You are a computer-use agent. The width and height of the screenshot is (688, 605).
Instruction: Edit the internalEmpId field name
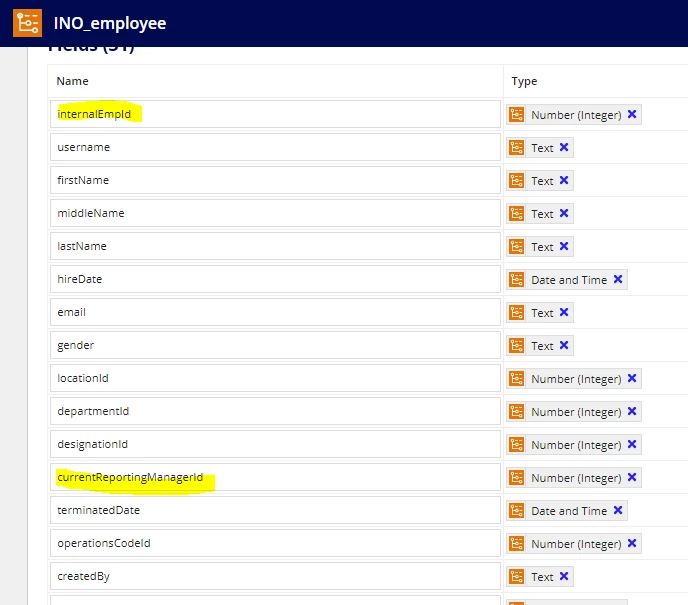click(x=275, y=114)
